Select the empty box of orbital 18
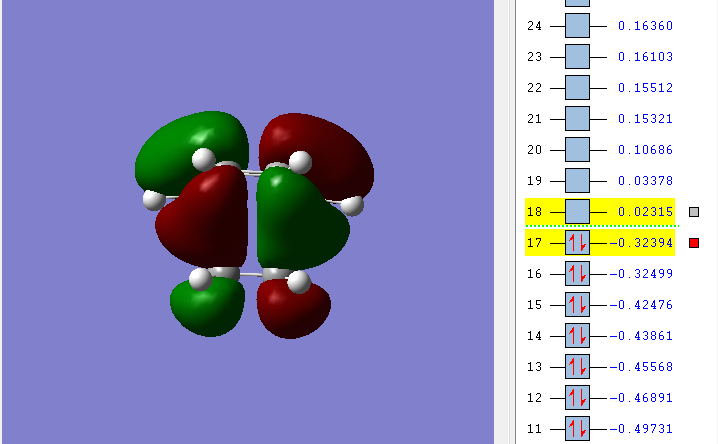 point(577,211)
